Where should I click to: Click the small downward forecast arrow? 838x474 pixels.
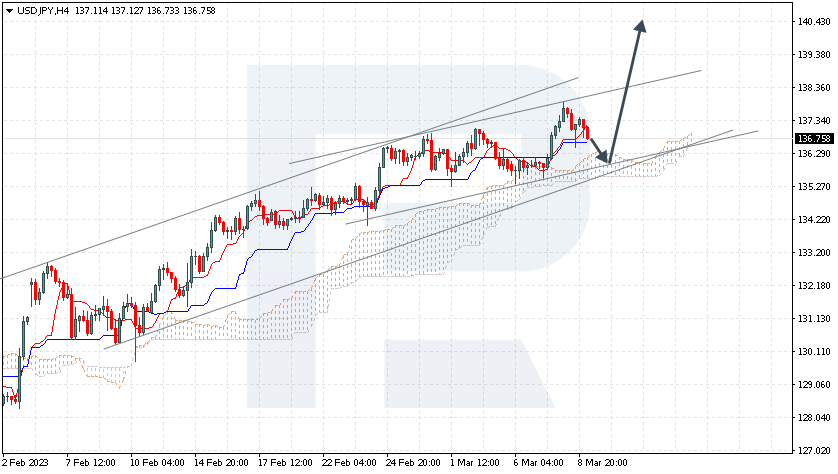[600, 151]
